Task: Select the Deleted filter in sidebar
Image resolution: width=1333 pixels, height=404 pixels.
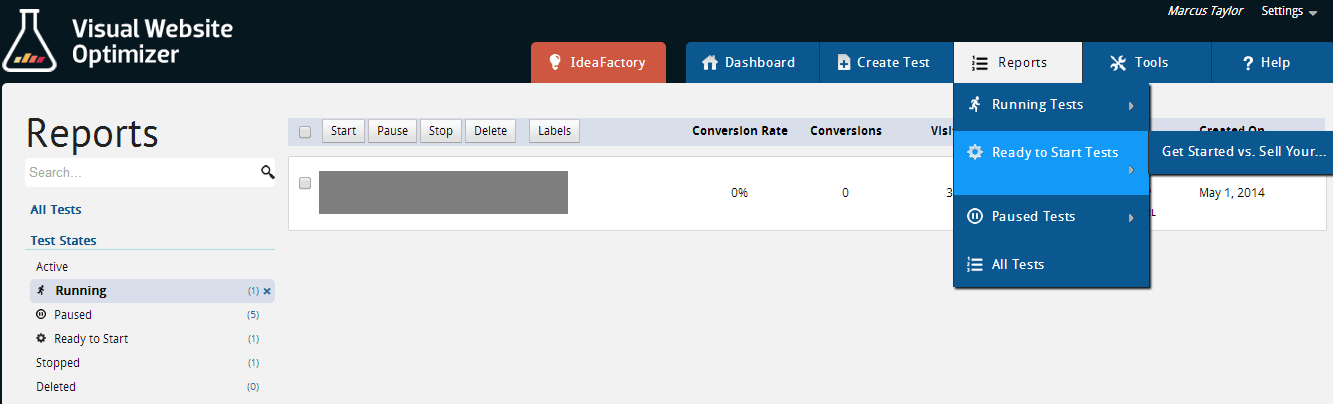Action: [x=56, y=387]
